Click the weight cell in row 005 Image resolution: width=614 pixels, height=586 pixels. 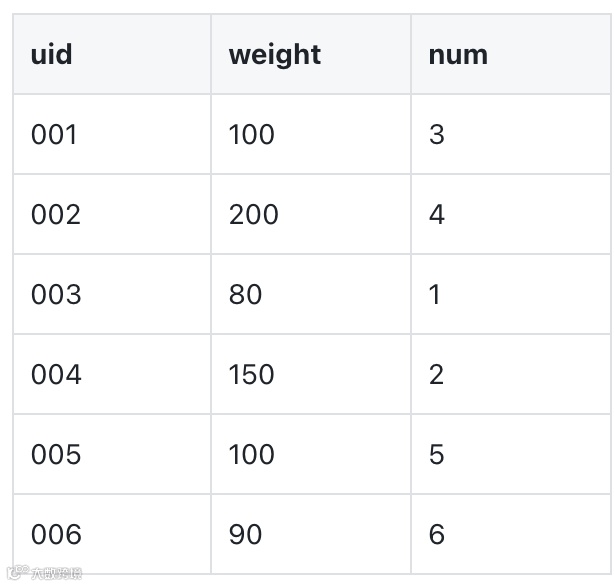[251, 454]
